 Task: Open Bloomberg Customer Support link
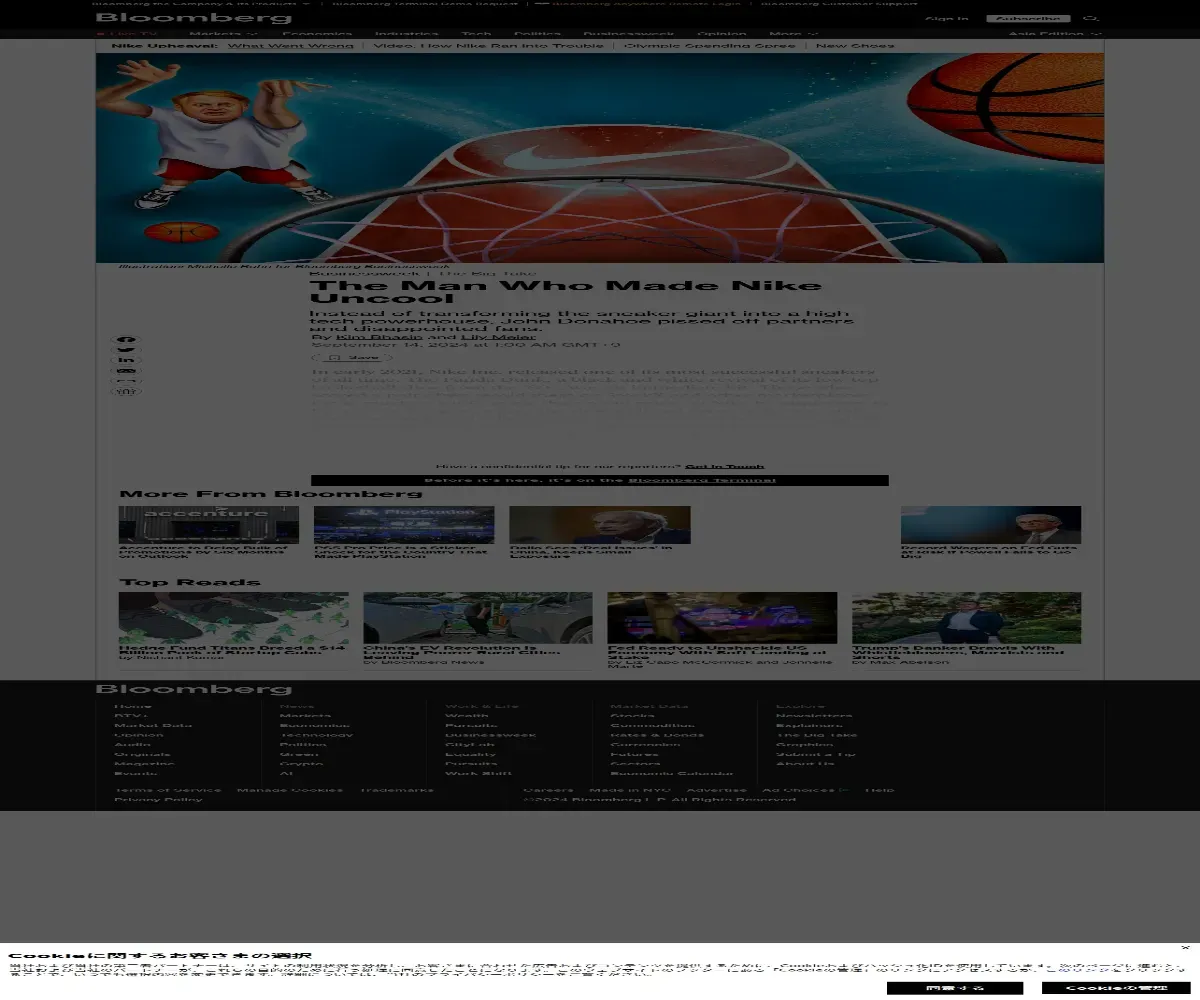pos(839,4)
